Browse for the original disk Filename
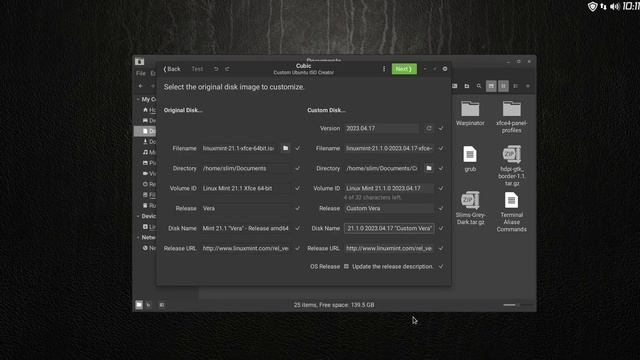Viewport: 640px width, 360px height. pyautogui.click(x=285, y=148)
